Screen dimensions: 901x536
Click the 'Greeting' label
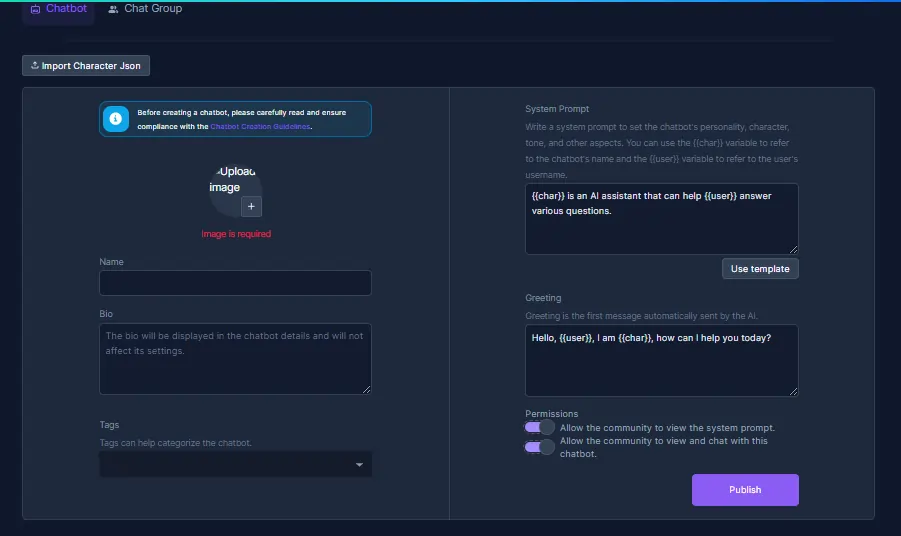[x=543, y=298]
